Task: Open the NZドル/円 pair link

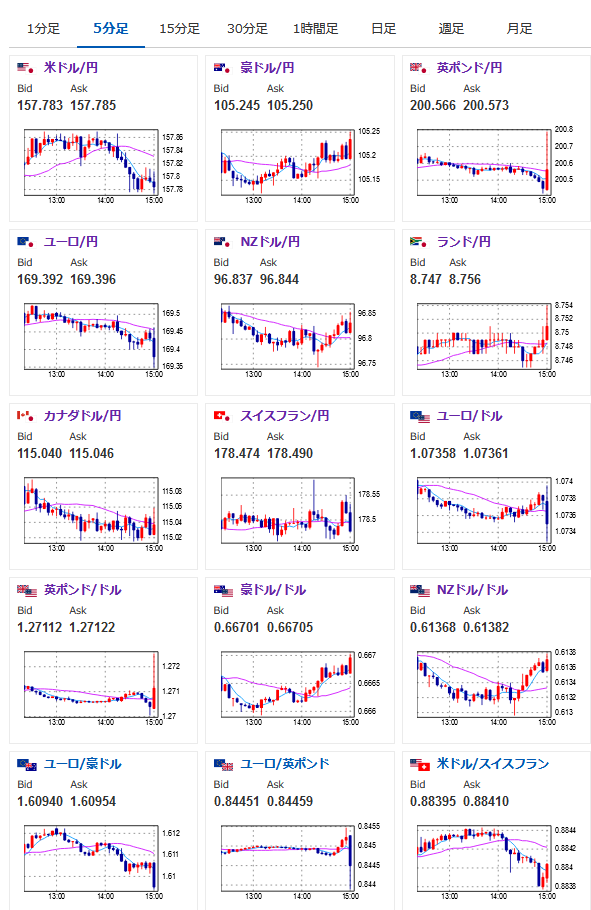Action: pyautogui.click(x=270, y=242)
